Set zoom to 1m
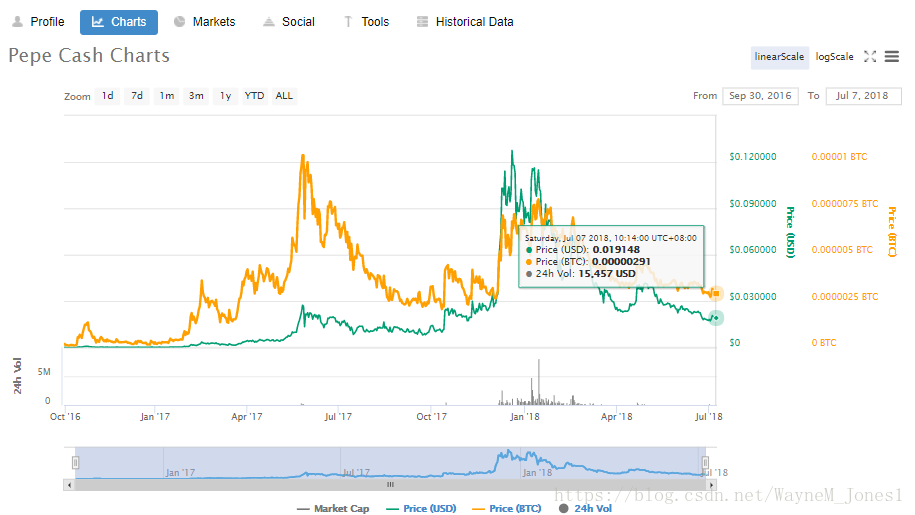This screenshot has height=515, width=915. [x=167, y=96]
